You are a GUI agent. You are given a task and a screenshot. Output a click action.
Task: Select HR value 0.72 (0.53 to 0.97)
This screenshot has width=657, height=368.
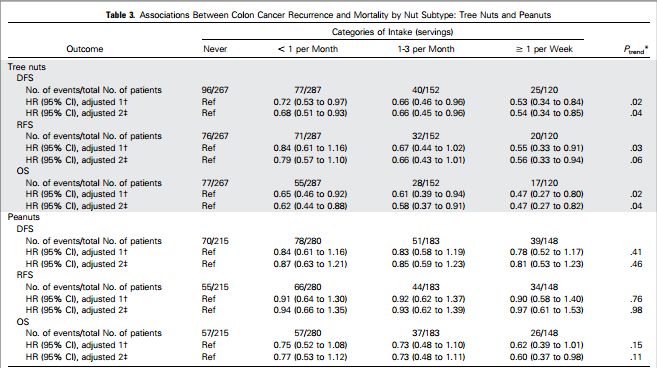tap(310, 102)
